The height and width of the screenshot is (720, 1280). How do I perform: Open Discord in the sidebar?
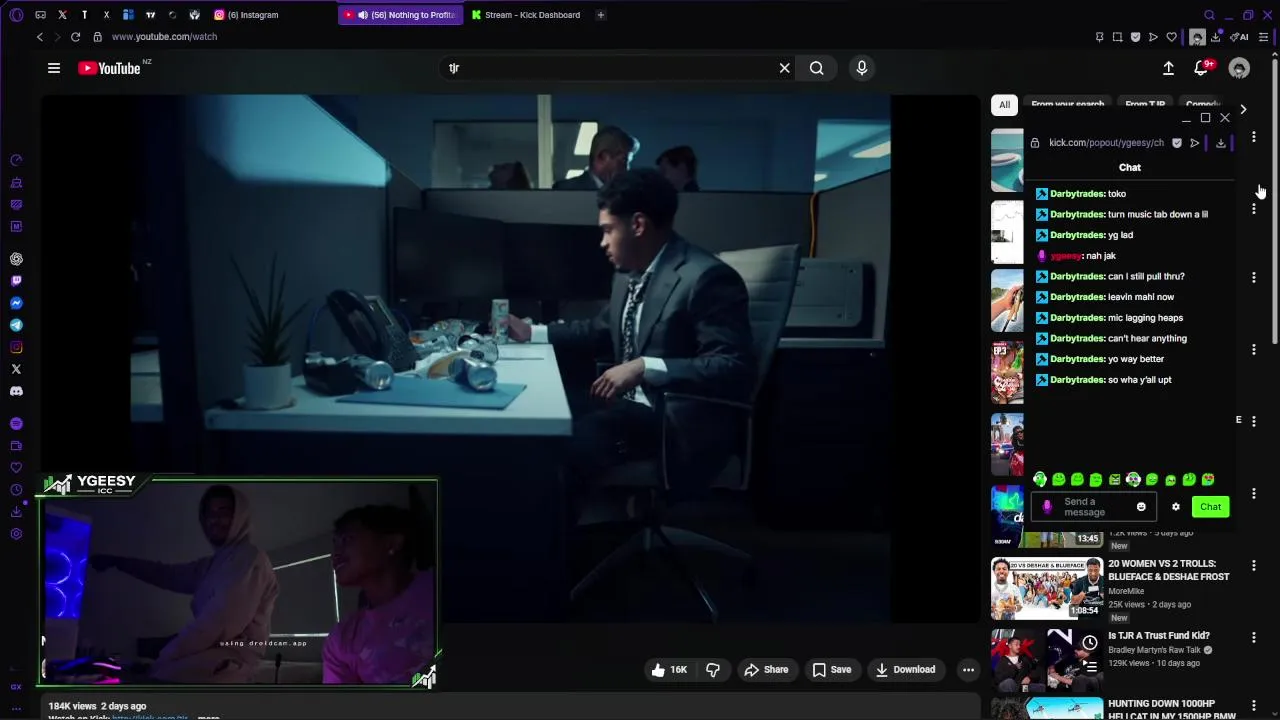pos(16,391)
